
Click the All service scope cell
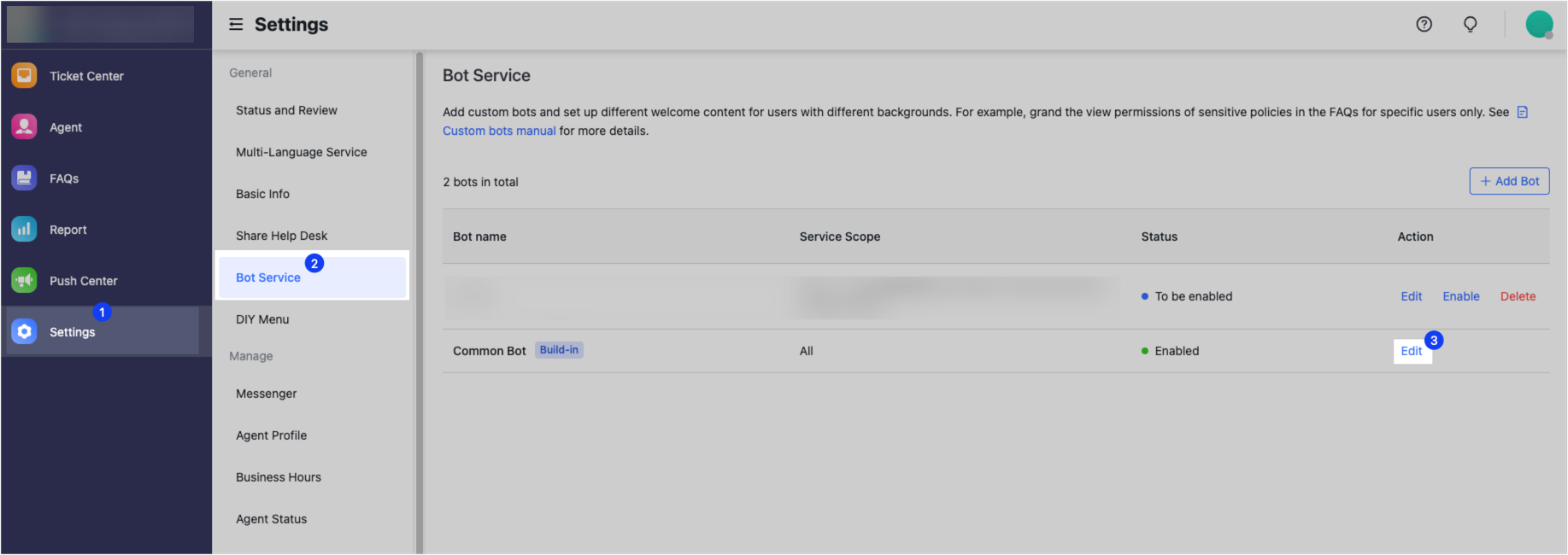pyautogui.click(x=806, y=351)
